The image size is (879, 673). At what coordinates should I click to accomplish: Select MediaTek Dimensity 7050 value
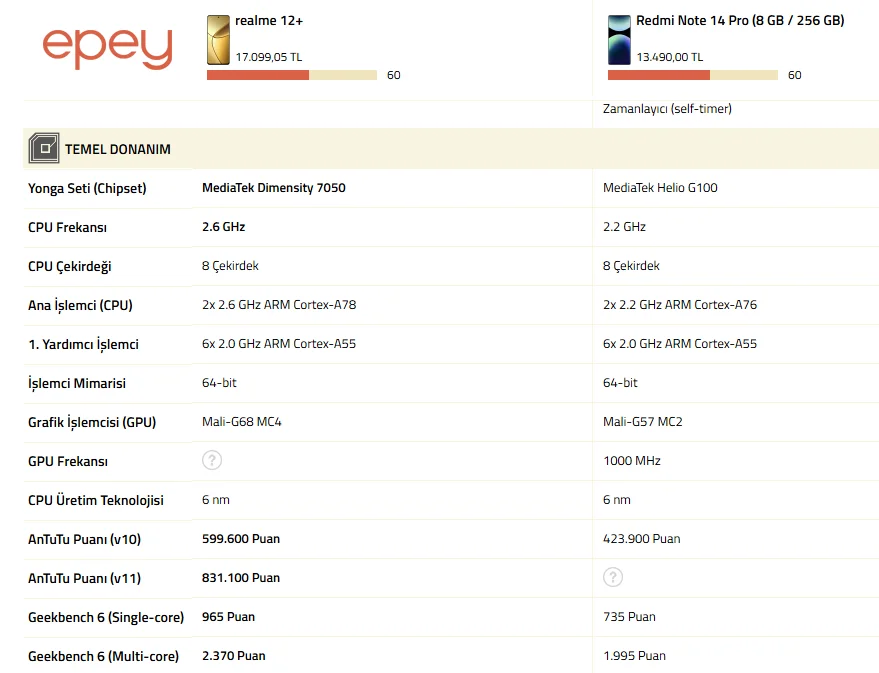point(274,188)
